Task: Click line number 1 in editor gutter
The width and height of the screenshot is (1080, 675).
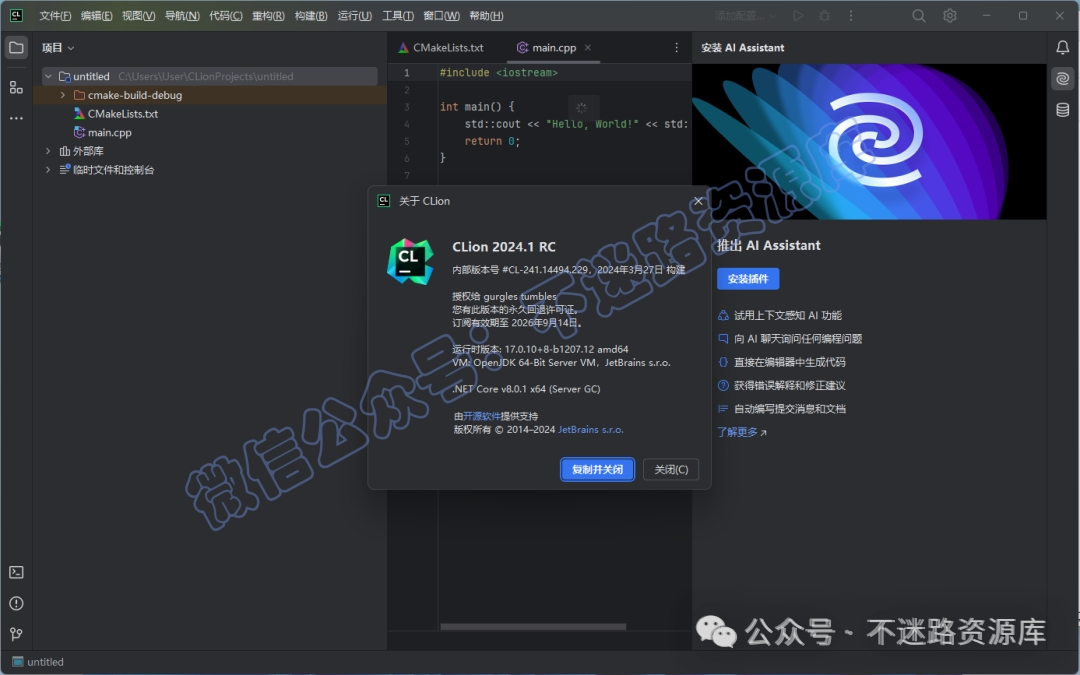Action: 406,72
